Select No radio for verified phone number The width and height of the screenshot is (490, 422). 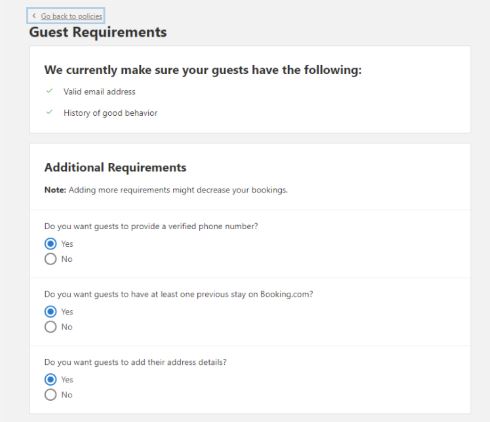pyautogui.click(x=50, y=259)
